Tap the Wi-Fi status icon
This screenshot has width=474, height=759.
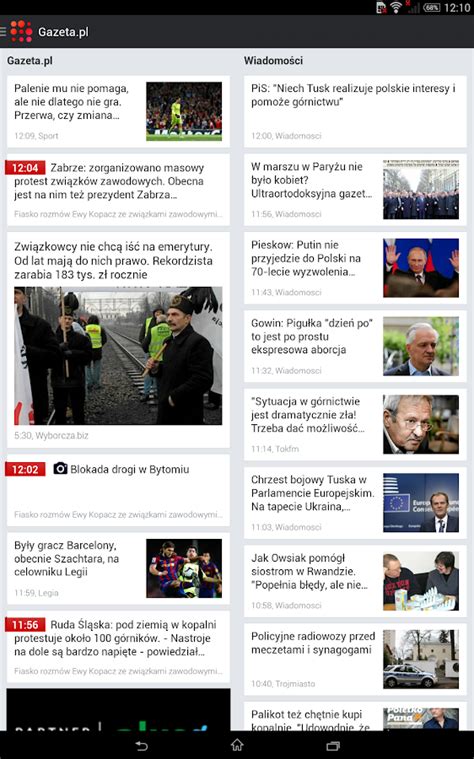coord(396,7)
